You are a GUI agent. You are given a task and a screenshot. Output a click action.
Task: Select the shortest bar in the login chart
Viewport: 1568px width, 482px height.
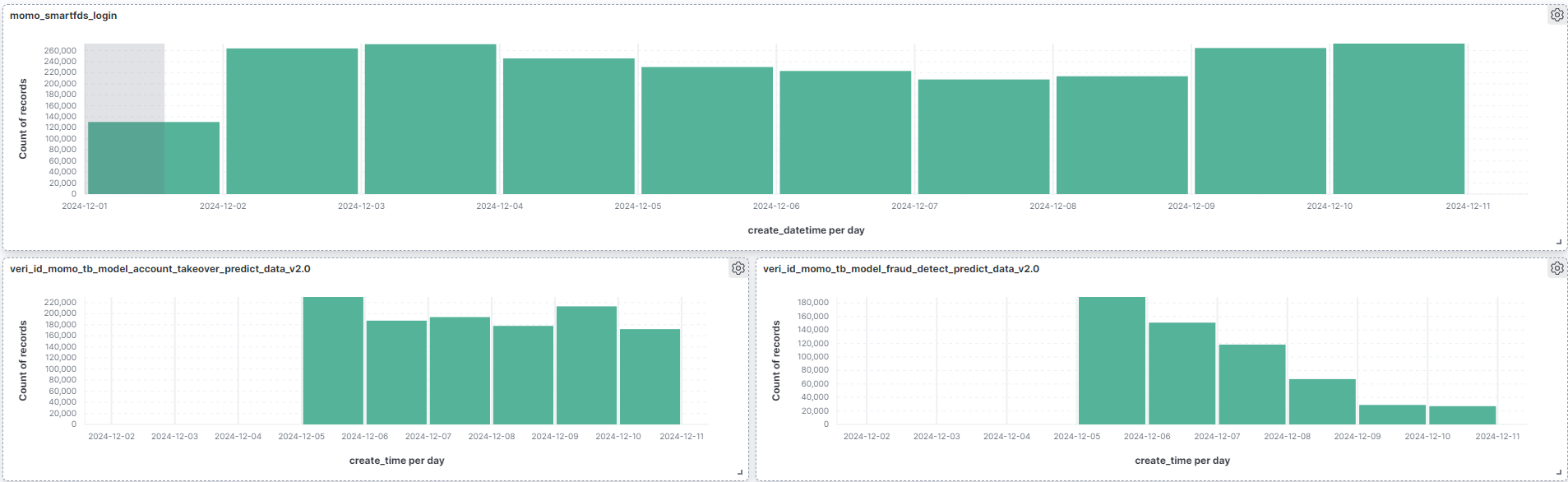click(x=154, y=158)
